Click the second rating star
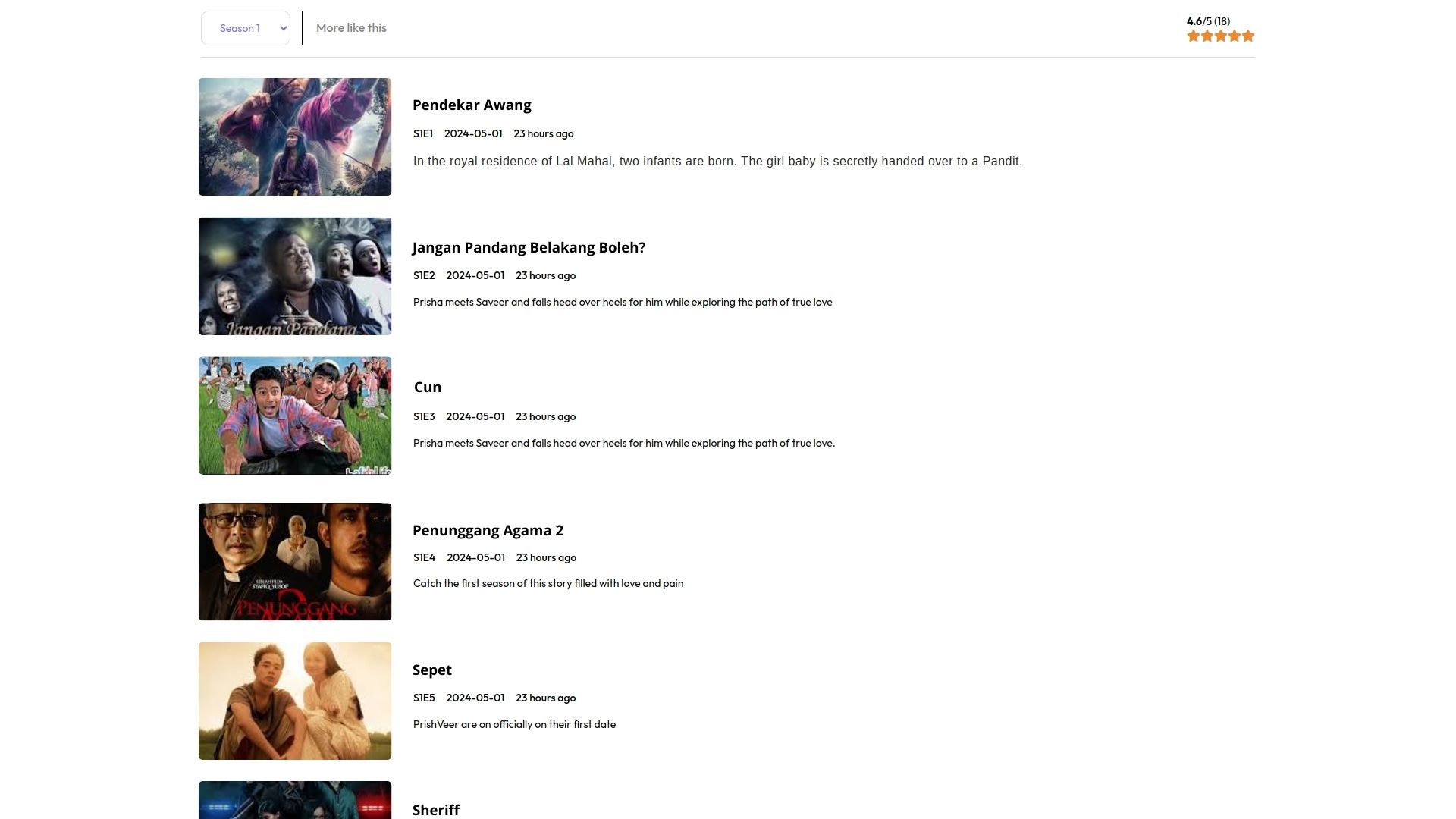1456x819 pixels. [x=1207, y=36]
